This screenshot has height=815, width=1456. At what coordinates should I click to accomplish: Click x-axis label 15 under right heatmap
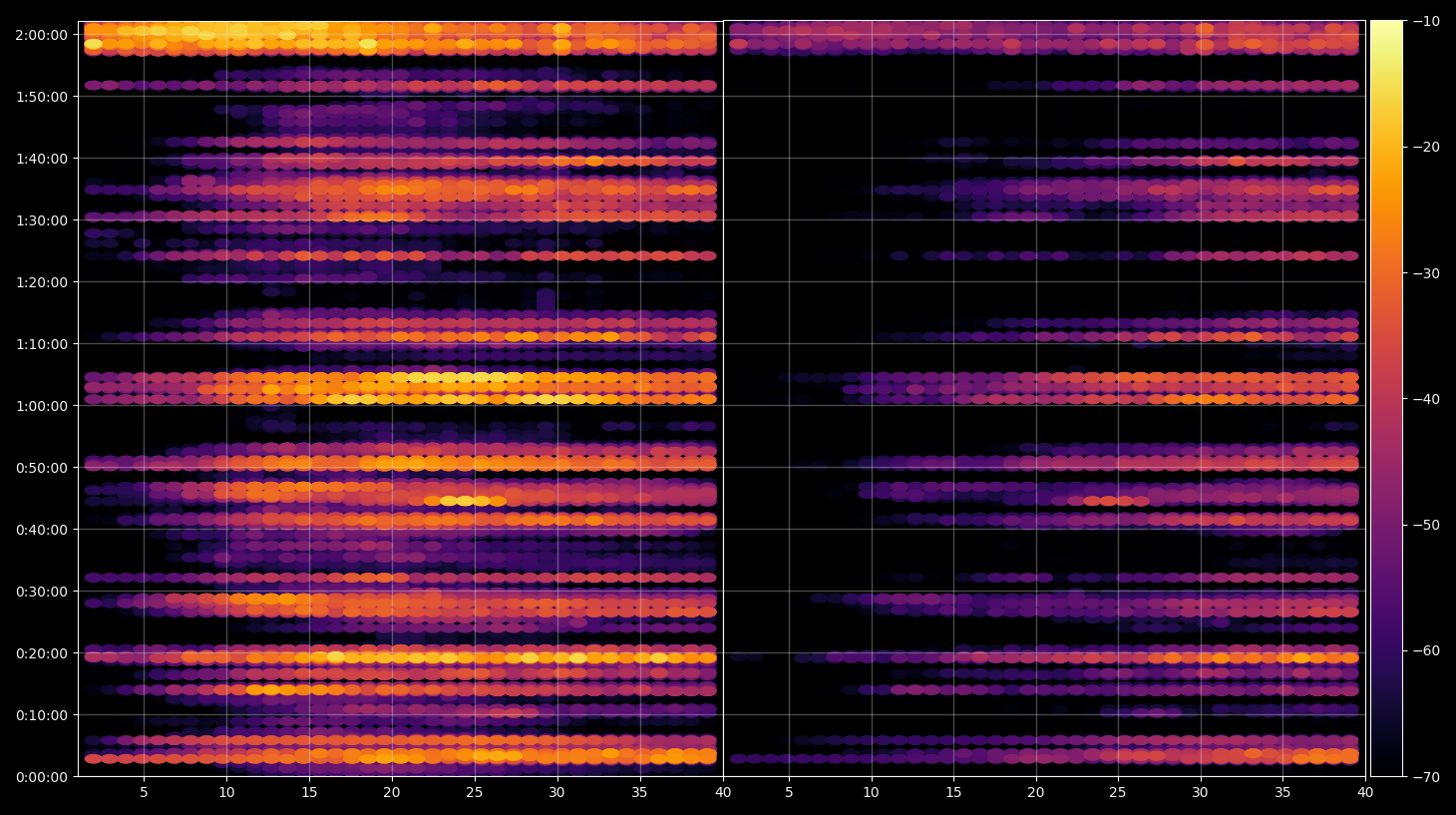(x=953, y=793)
